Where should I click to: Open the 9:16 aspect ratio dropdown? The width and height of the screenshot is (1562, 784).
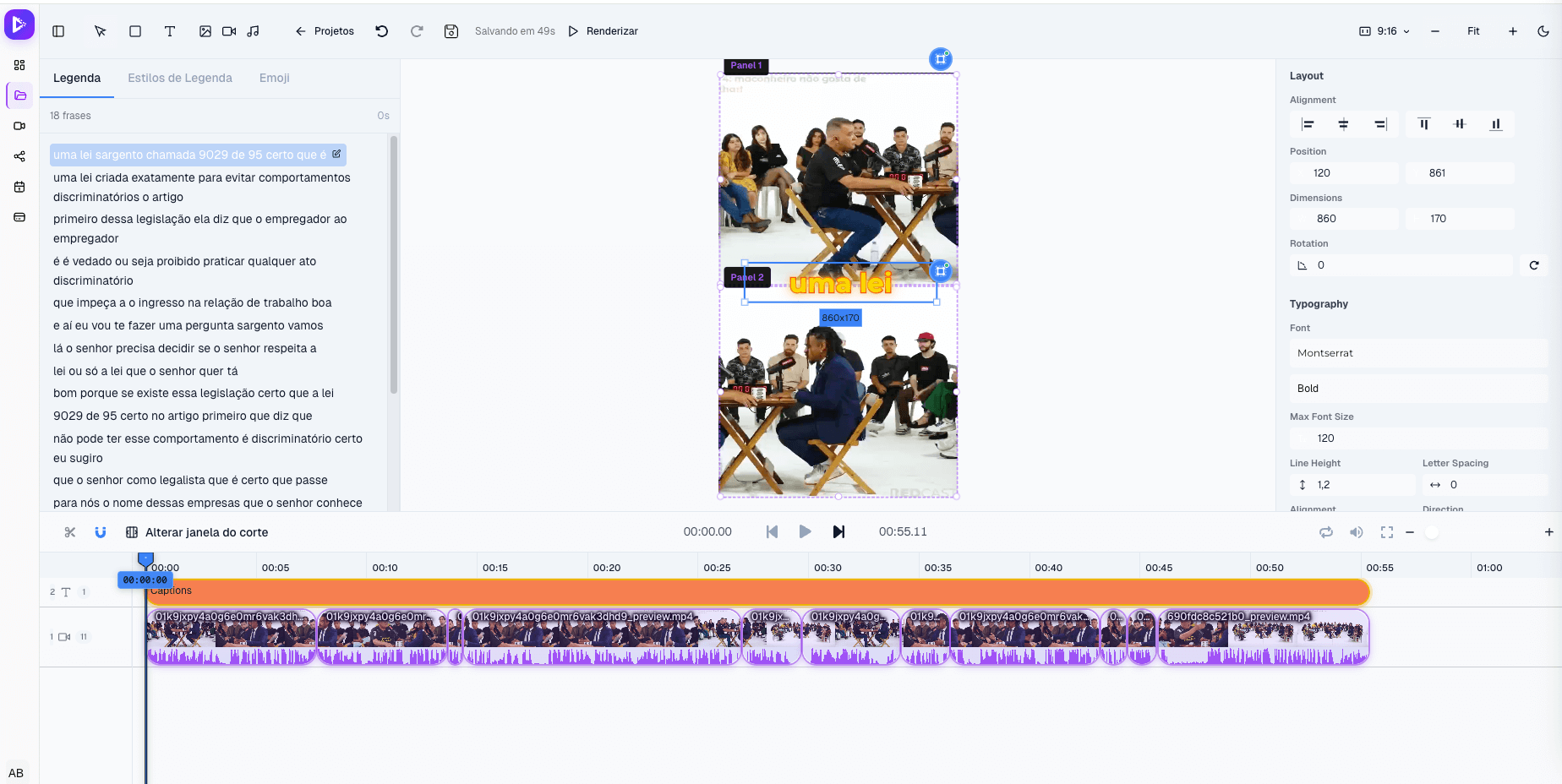1384,31
